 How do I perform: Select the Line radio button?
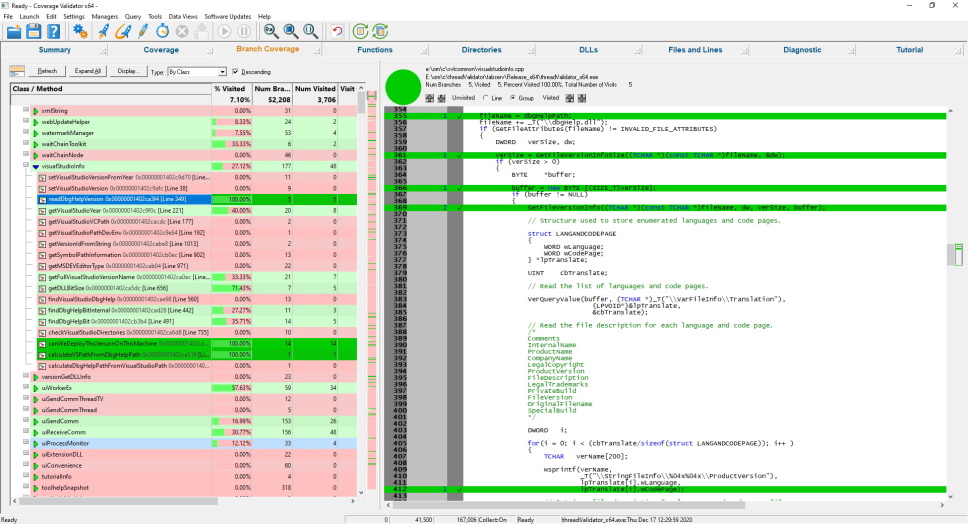(x=486, y=98)
